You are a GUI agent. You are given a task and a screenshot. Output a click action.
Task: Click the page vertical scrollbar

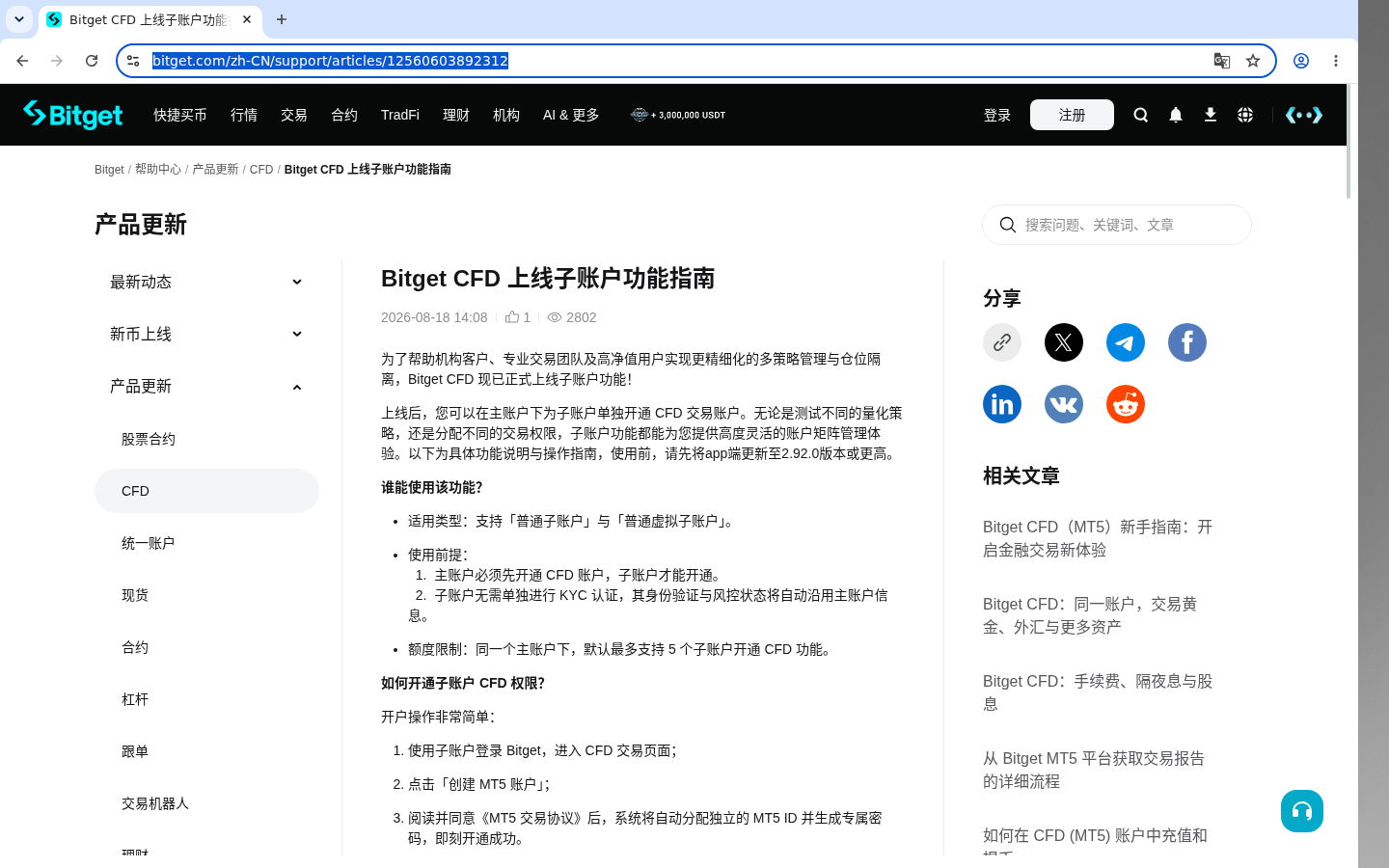pos(1348,142)
